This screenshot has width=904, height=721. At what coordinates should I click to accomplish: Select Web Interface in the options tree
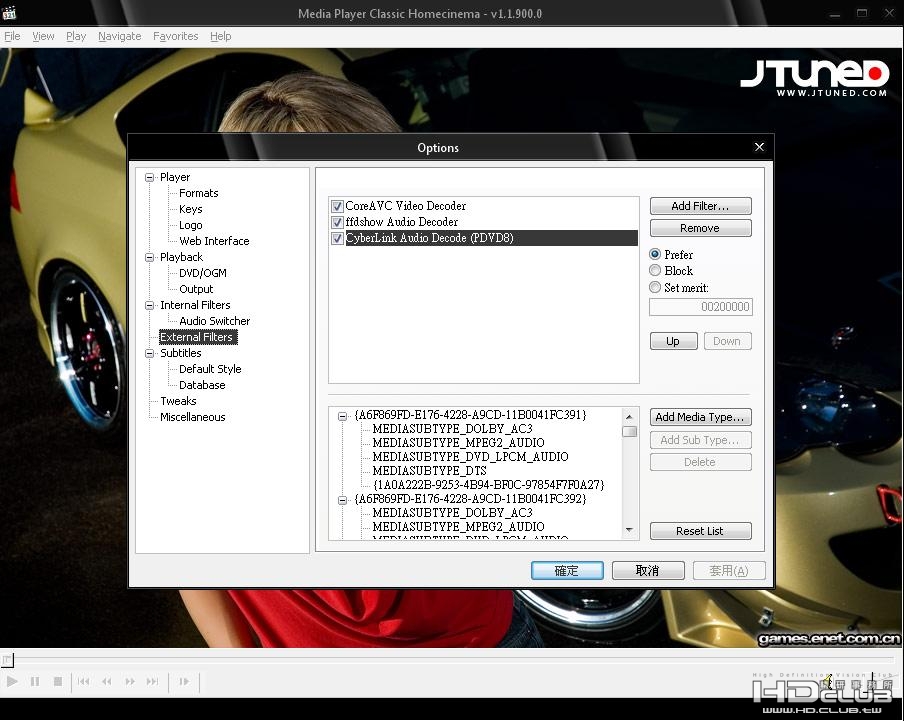coord(214,241)
